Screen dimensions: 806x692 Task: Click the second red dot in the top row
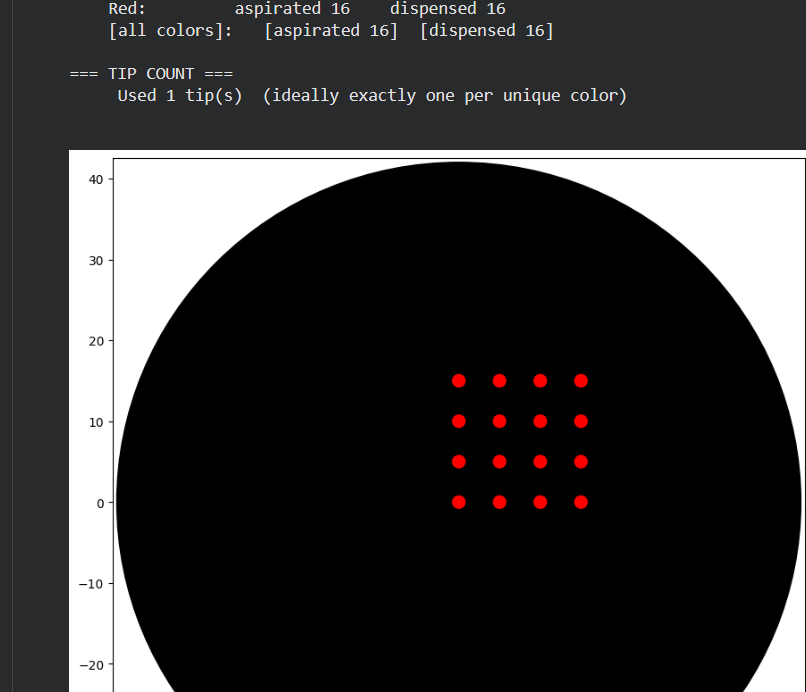500,381
